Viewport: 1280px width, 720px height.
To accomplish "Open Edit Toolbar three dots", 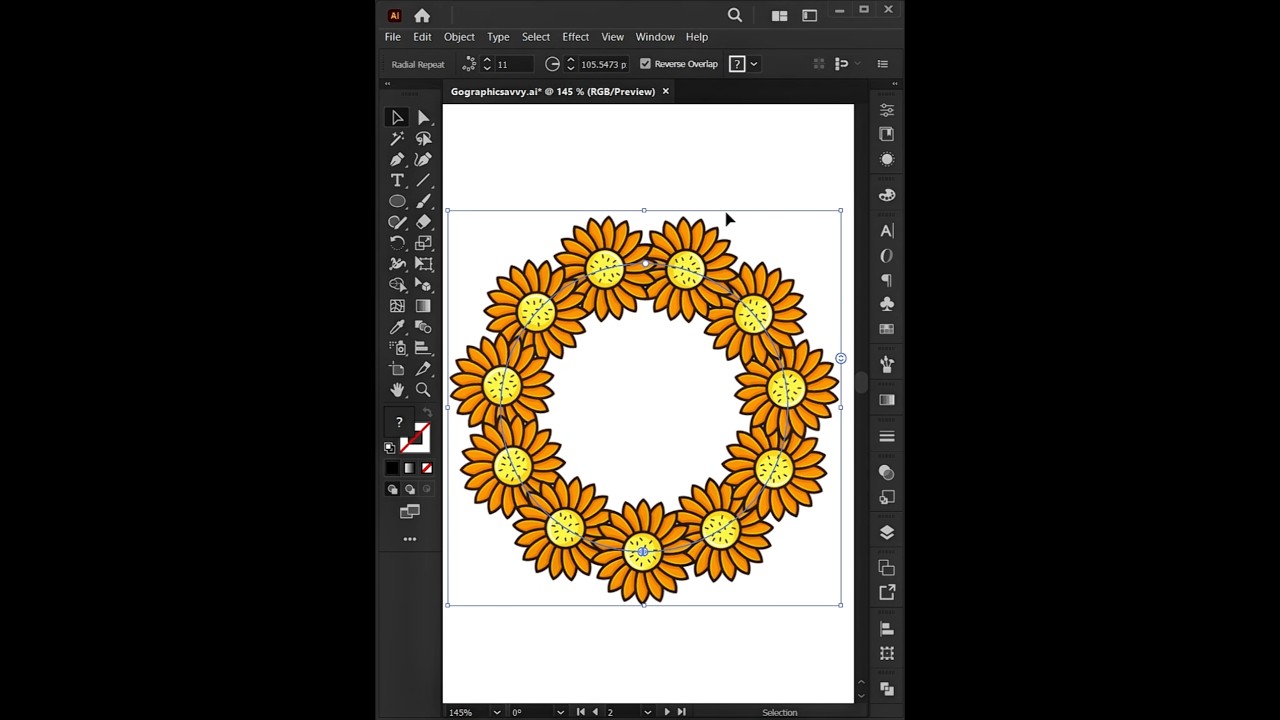I will 410,539.
